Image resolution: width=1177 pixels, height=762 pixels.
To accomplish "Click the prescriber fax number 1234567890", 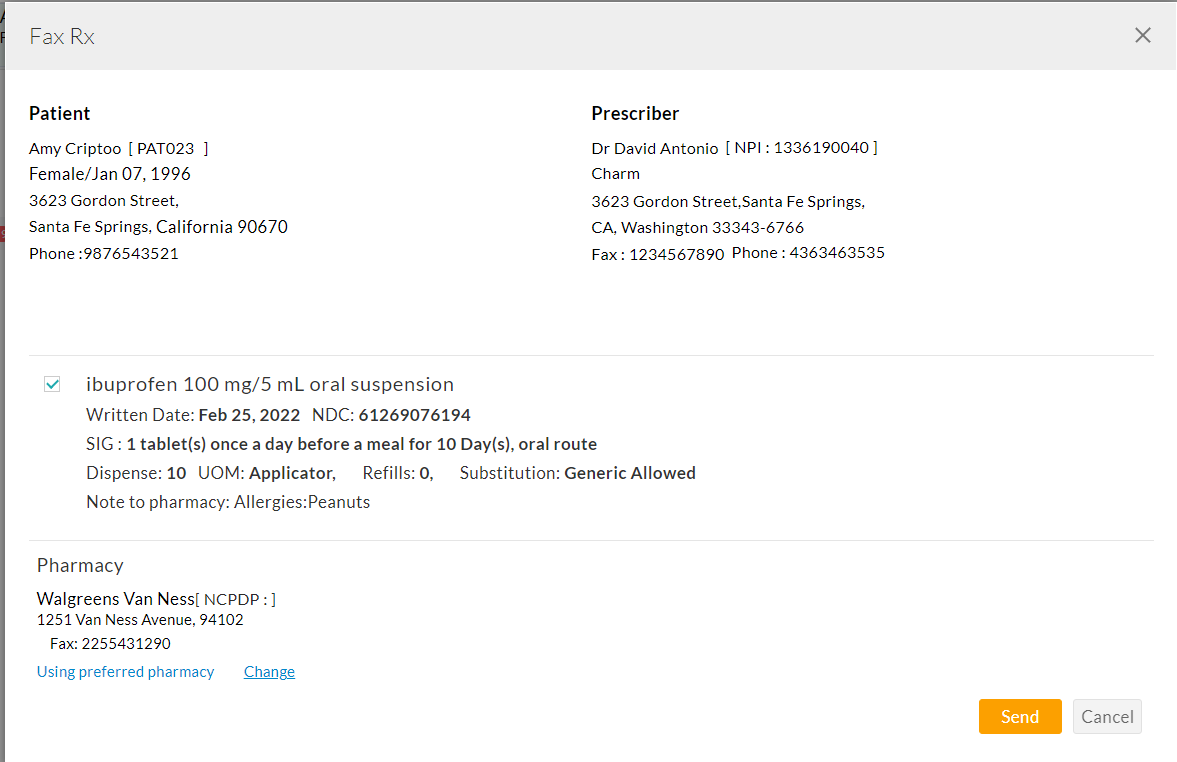I will tap(676, 255).
